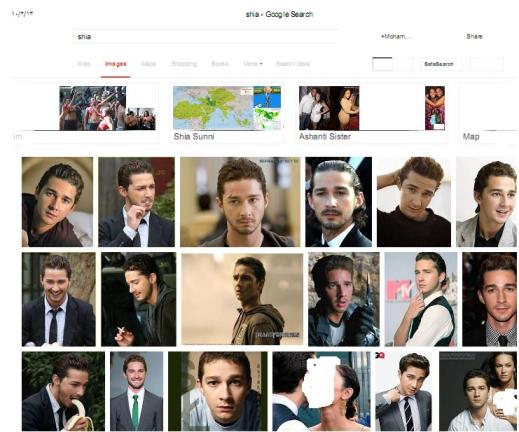Open Search tools options
Screen dimensions: 519x432
[293, 64]
